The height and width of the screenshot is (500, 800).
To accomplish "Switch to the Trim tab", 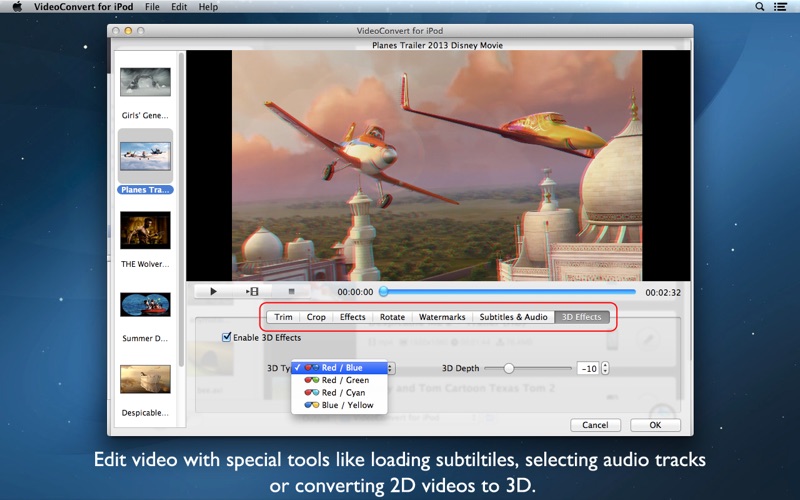I will click(283, 317).
